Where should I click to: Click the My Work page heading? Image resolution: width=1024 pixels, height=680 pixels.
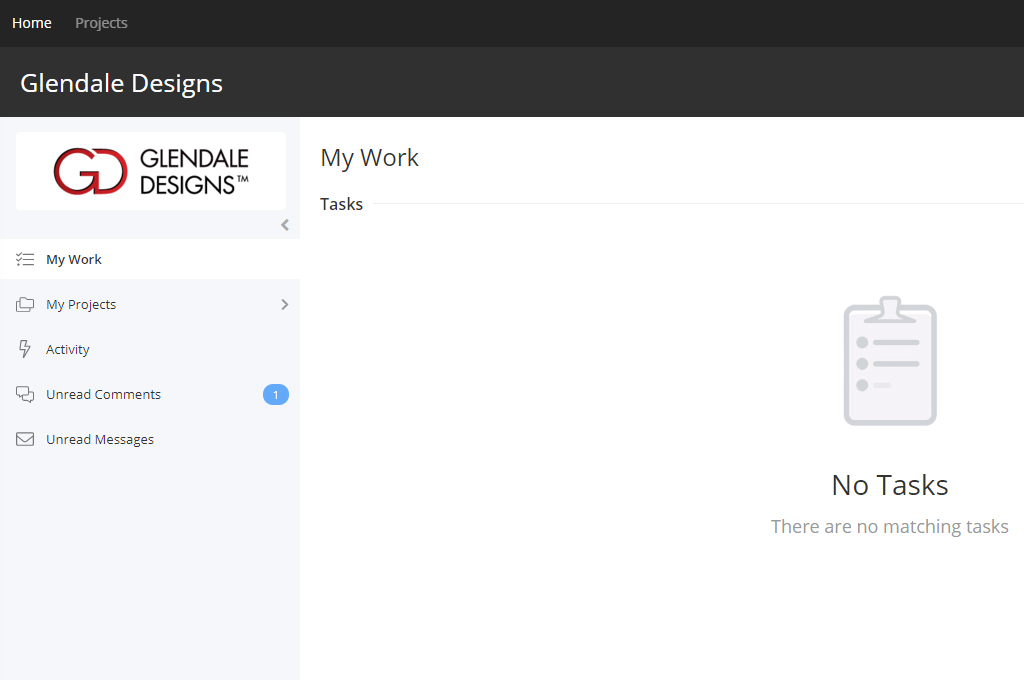pyautogui.click(x=370, y=158)
